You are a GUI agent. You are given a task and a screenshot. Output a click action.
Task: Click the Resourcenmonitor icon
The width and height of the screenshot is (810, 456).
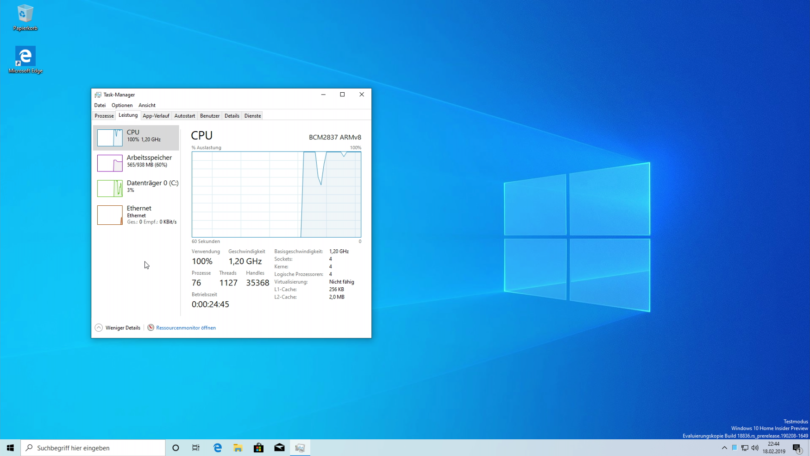(151, 328)
